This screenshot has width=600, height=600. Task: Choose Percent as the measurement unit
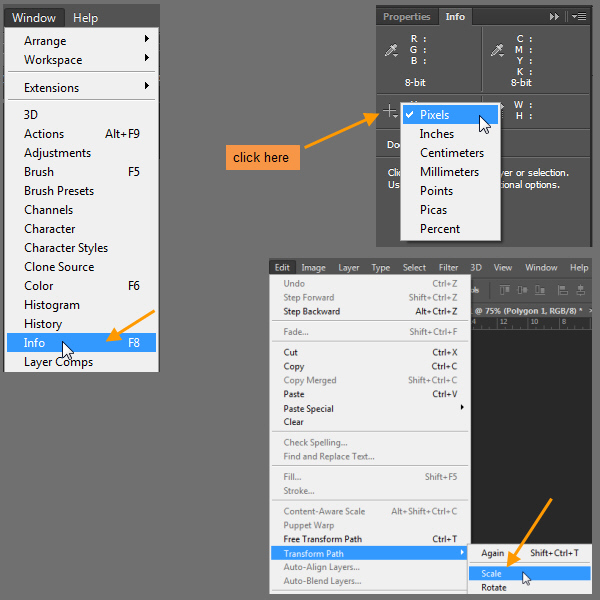coord(440,229)
